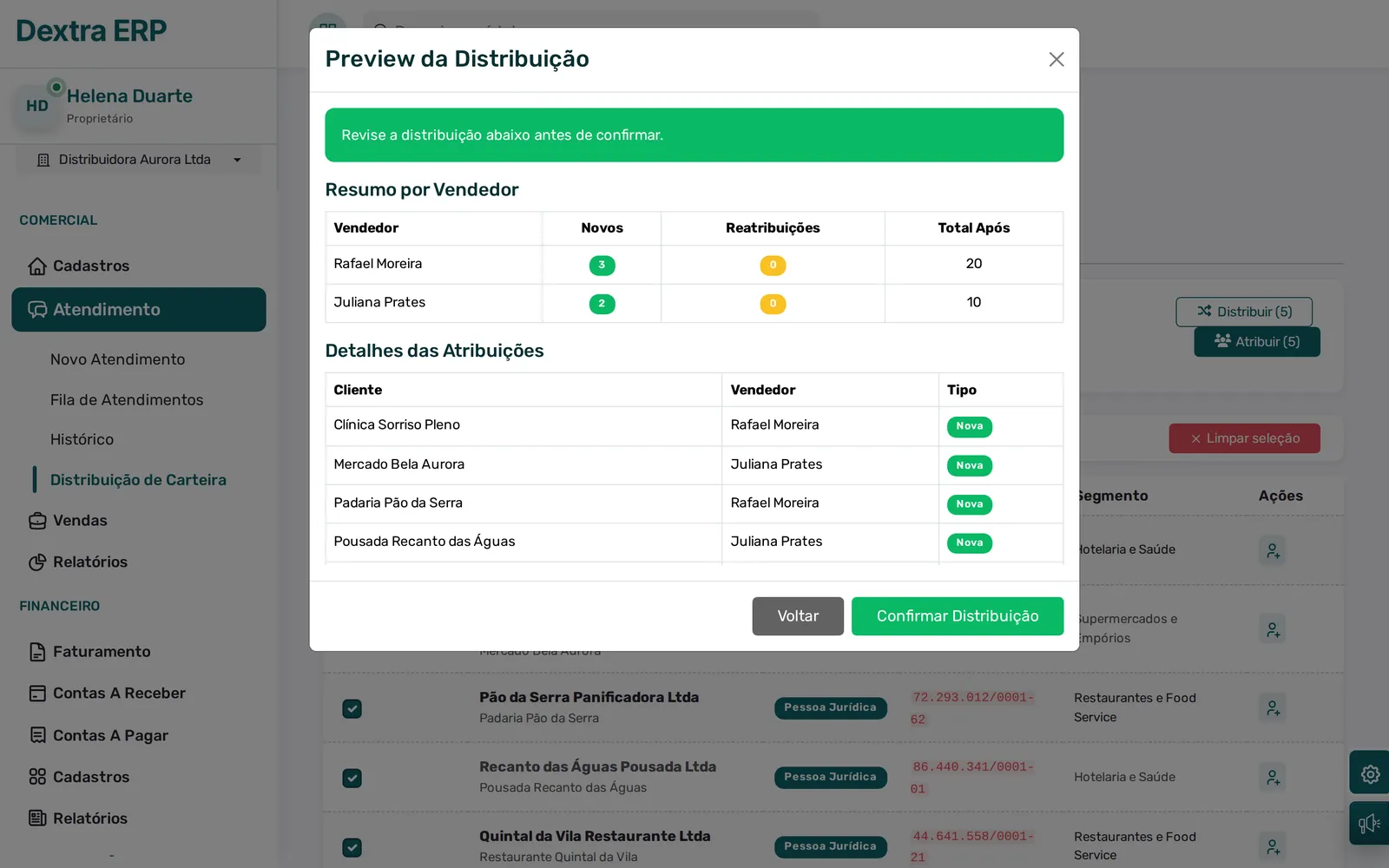Open Histórico submenu item
The height and width of the screenshot is (868, 1389).
click(x=82, y=439)
